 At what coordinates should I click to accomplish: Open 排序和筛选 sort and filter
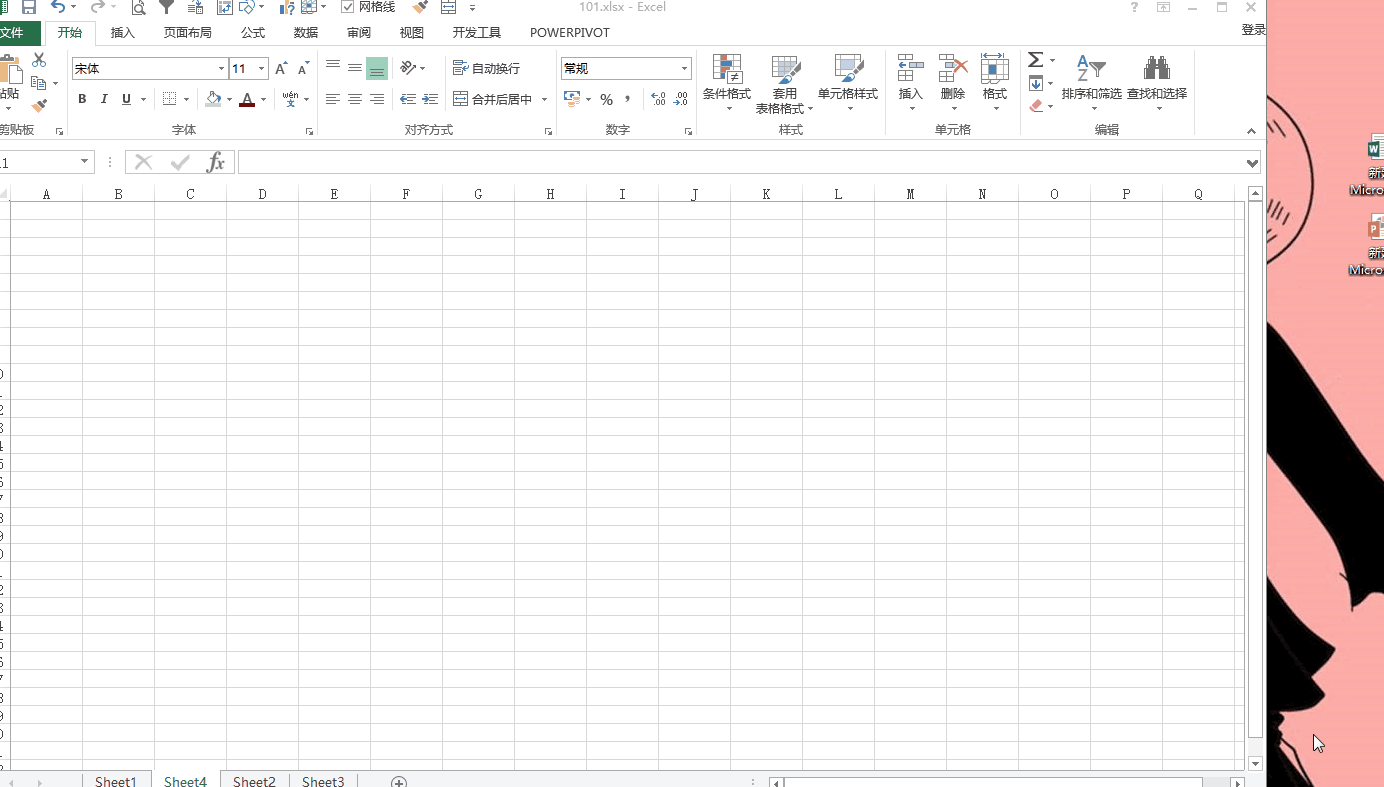[1092, 83]
